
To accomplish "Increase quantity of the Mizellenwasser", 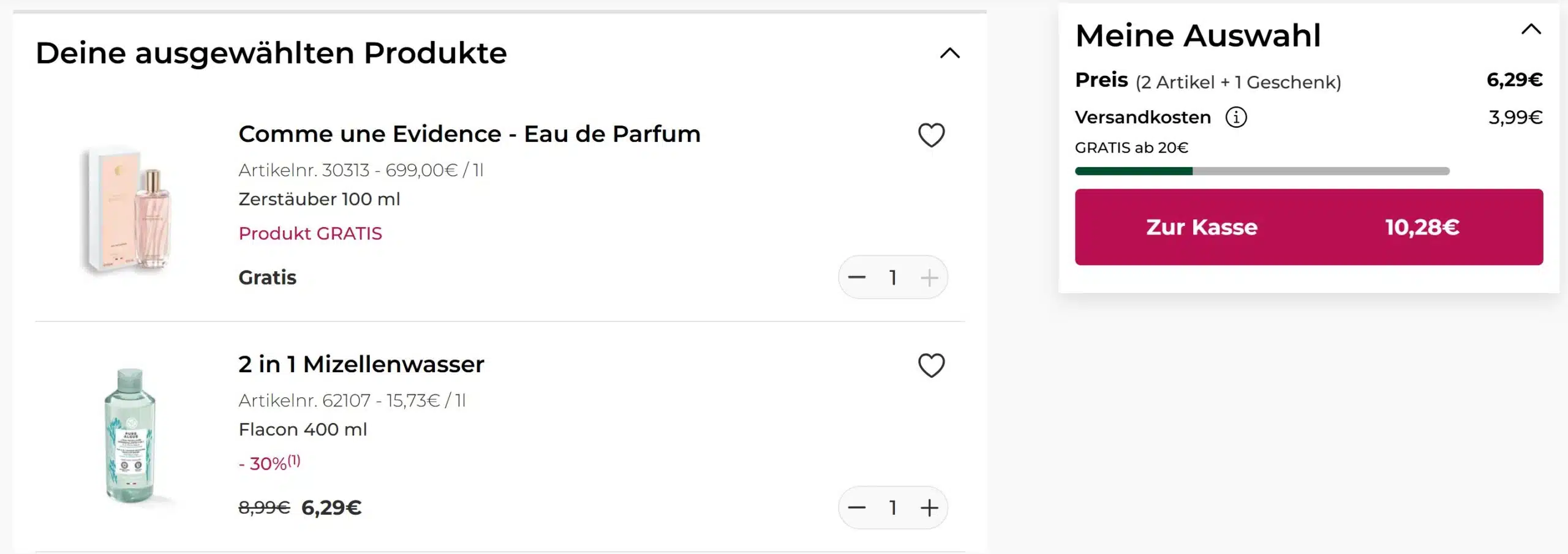I will pyautogui.click(x=930, y=507).
